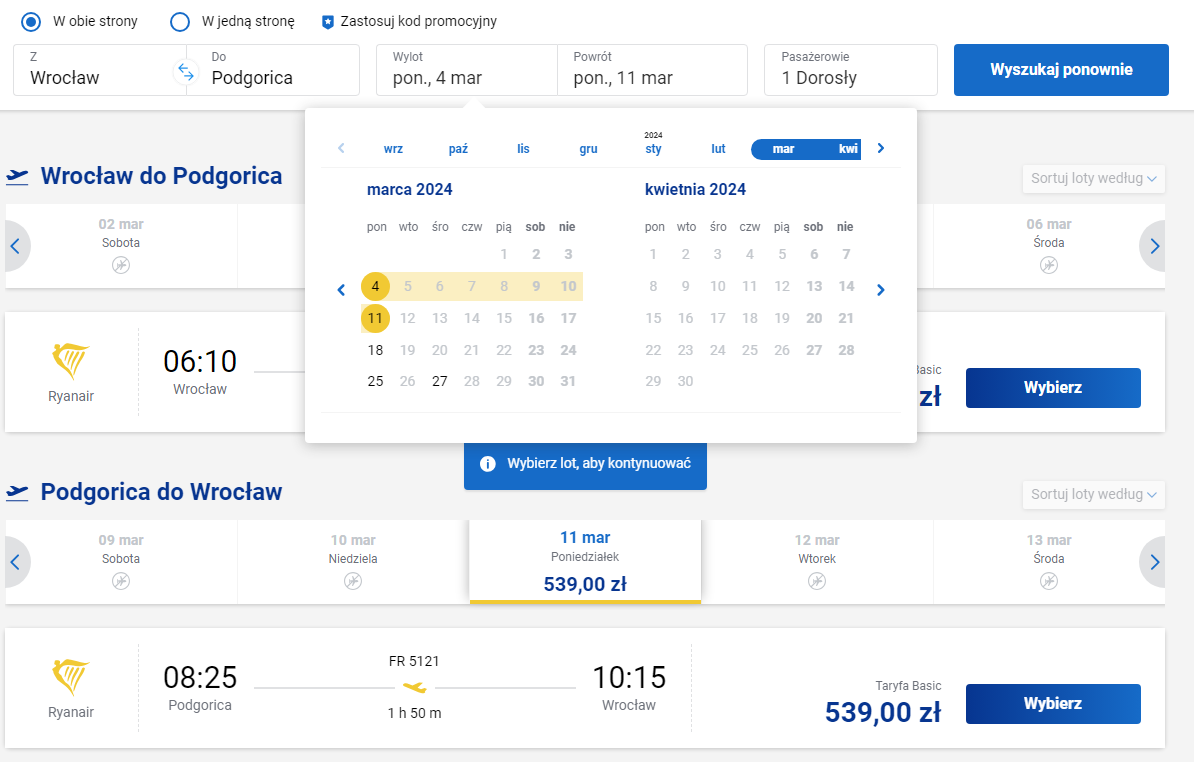Click info icon in continue banner

488,464
